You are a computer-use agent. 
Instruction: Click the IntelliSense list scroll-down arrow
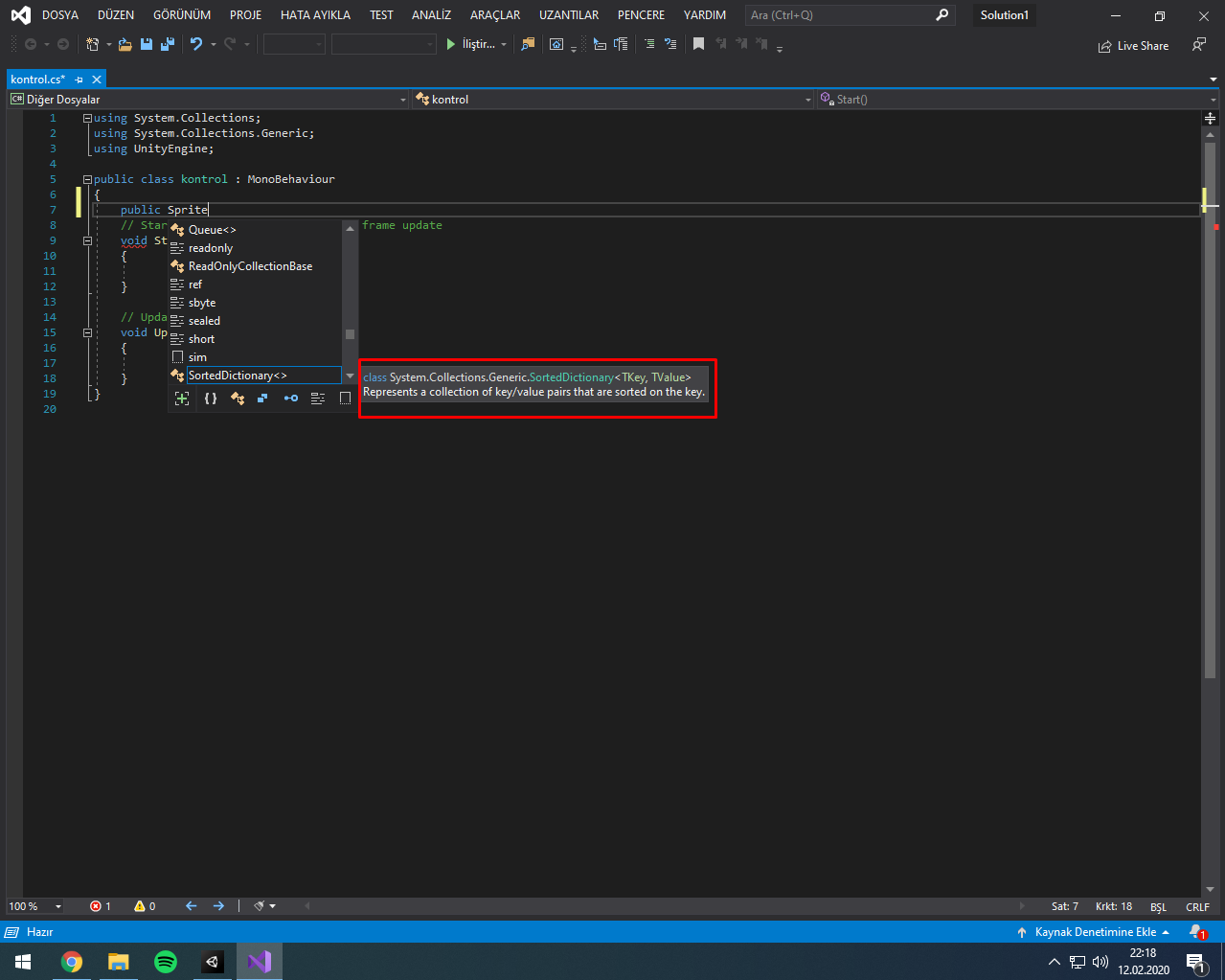pos(350,376)
